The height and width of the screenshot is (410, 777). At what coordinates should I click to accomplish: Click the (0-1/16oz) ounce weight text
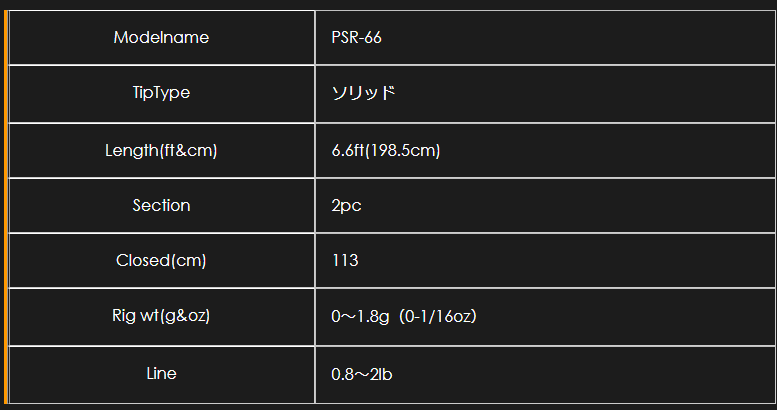(x=437, y=316)
